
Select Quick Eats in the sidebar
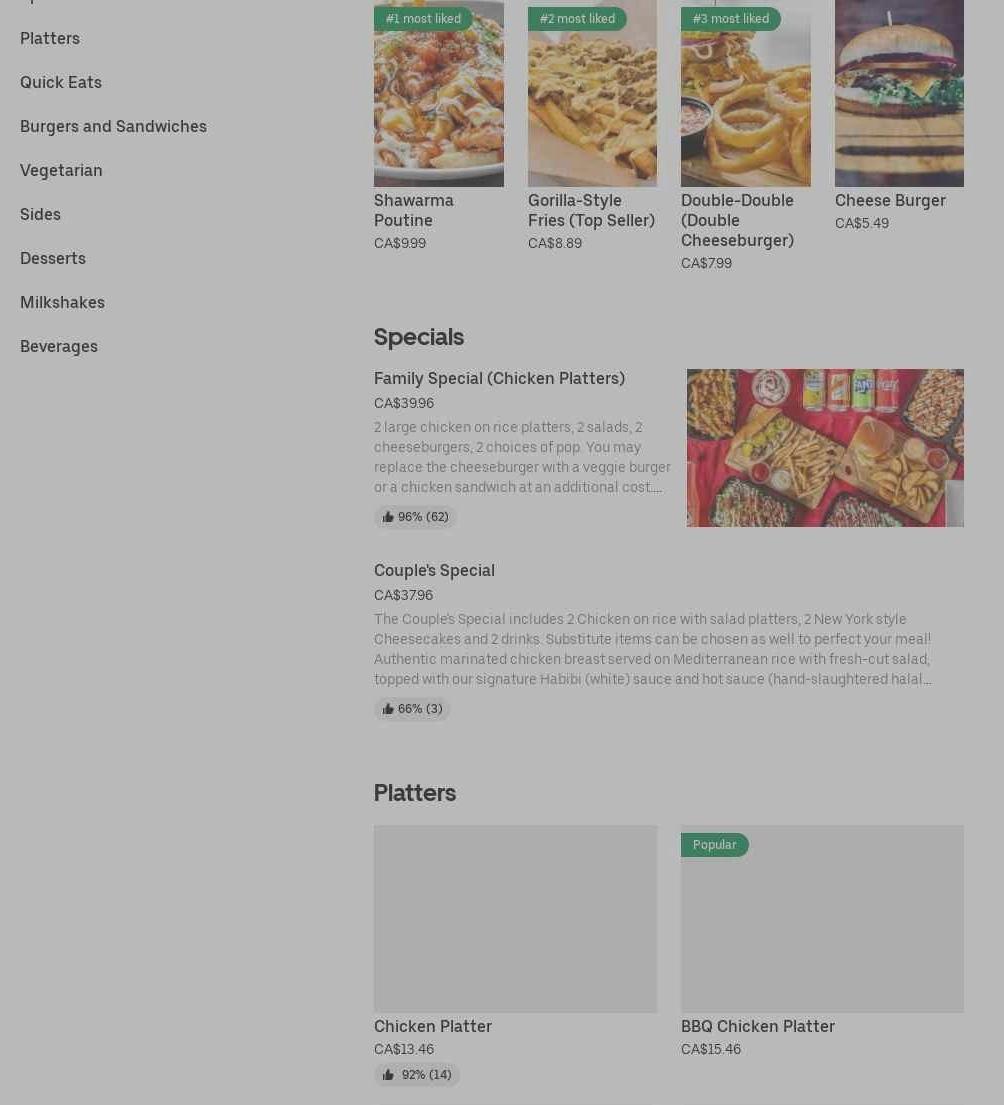click(61, 82)
